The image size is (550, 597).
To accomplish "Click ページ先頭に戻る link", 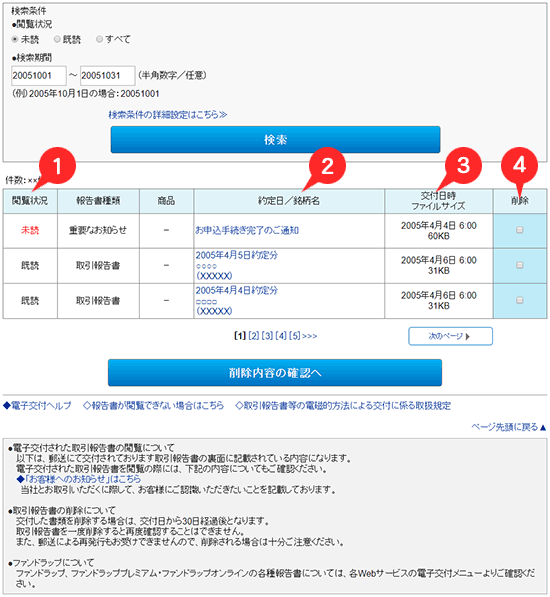I will [509, 427].
